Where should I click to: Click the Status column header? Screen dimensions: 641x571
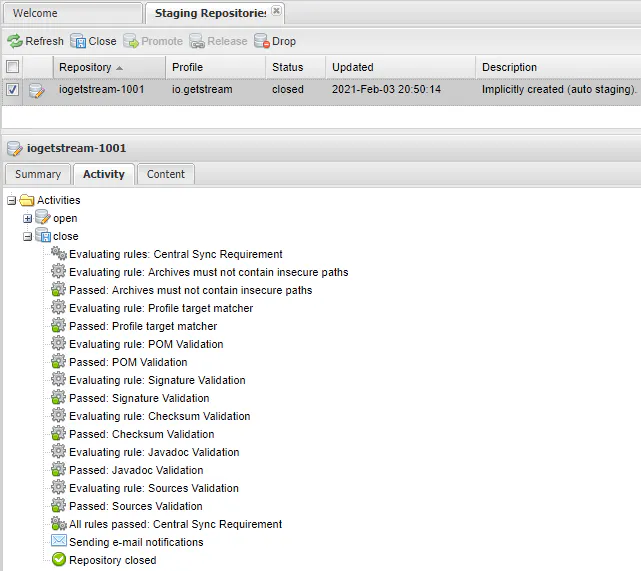(296, 67)
